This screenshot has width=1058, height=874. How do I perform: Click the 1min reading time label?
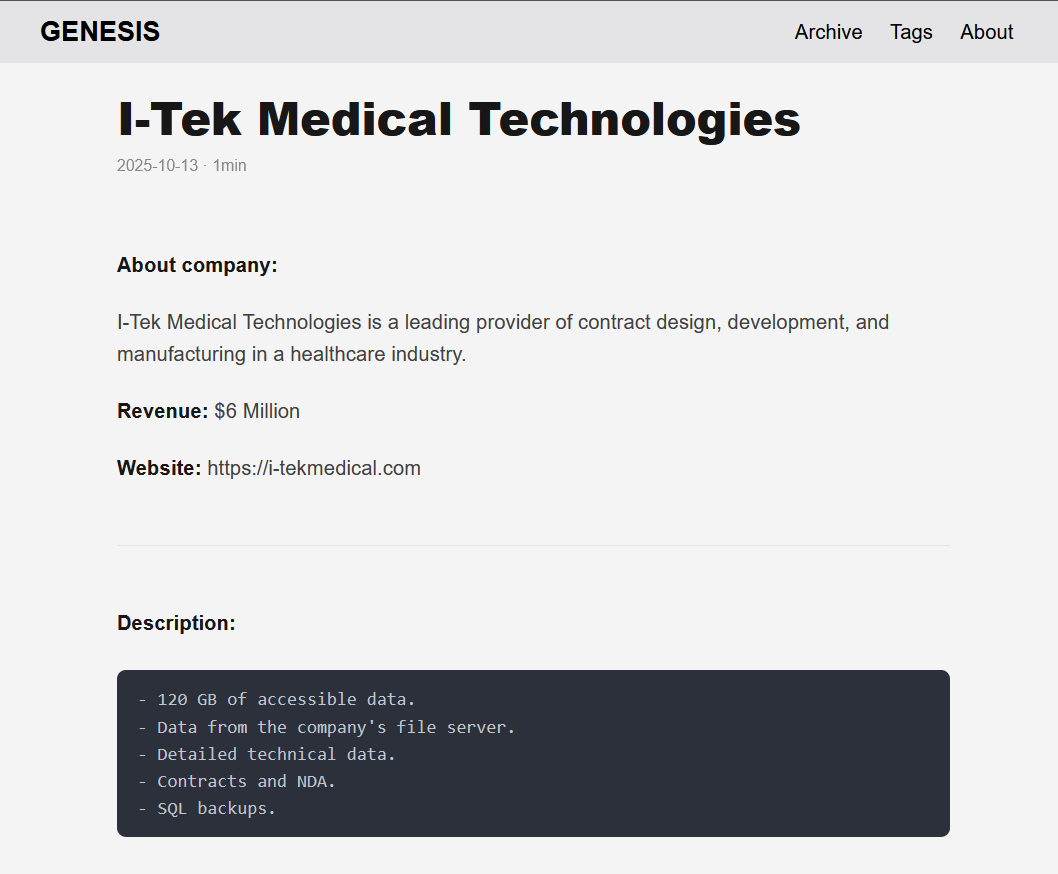tap(230, 165)
